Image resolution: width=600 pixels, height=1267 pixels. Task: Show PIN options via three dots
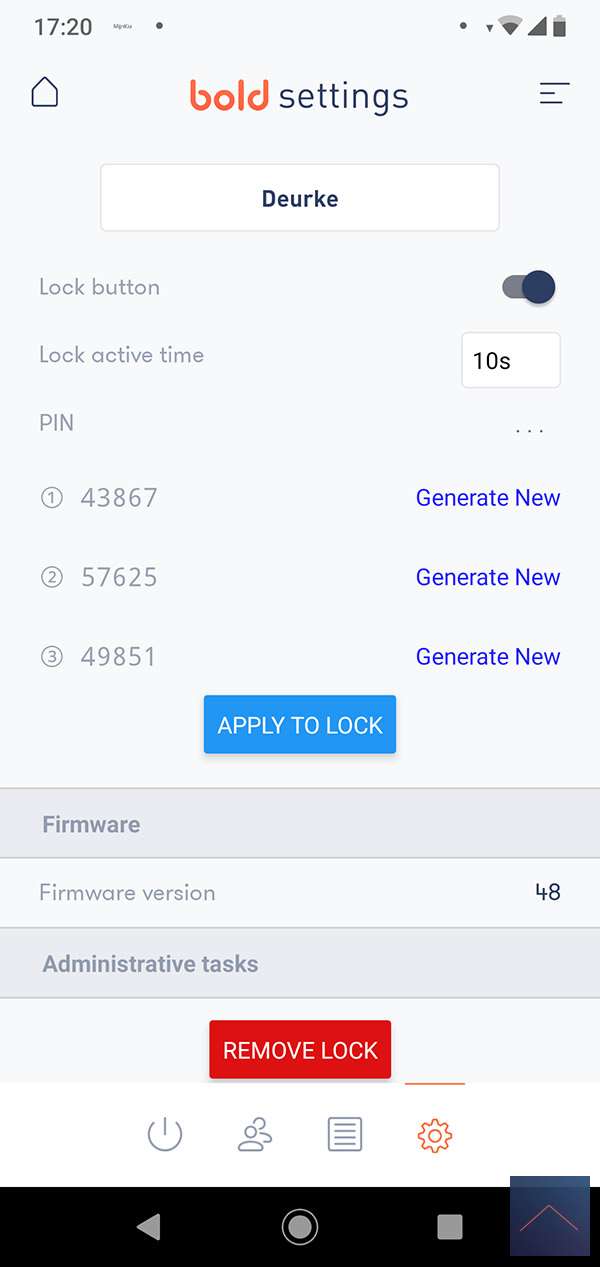pyautogui.click(x=529, y=430)
